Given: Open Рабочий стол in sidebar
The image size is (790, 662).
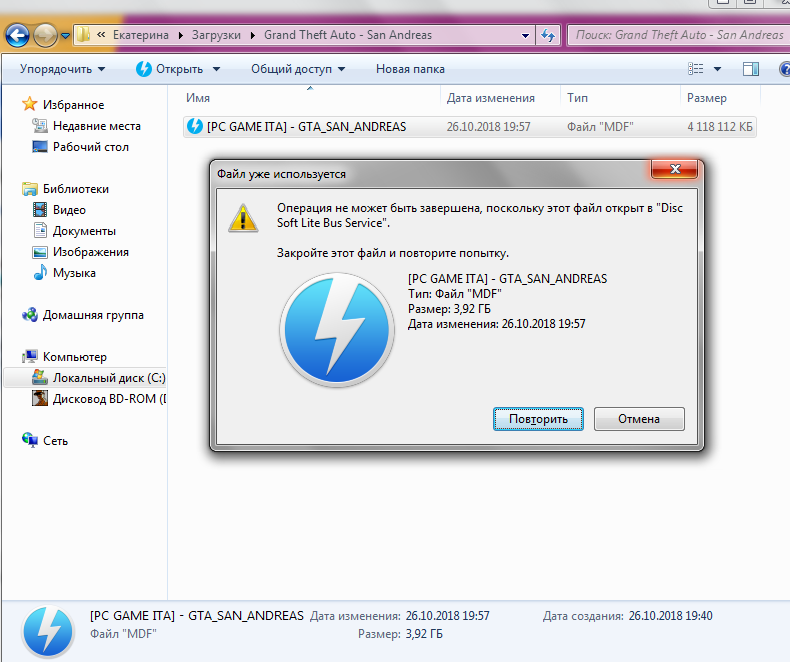Looking at the screenshot, I should click(x=91, y=147).
